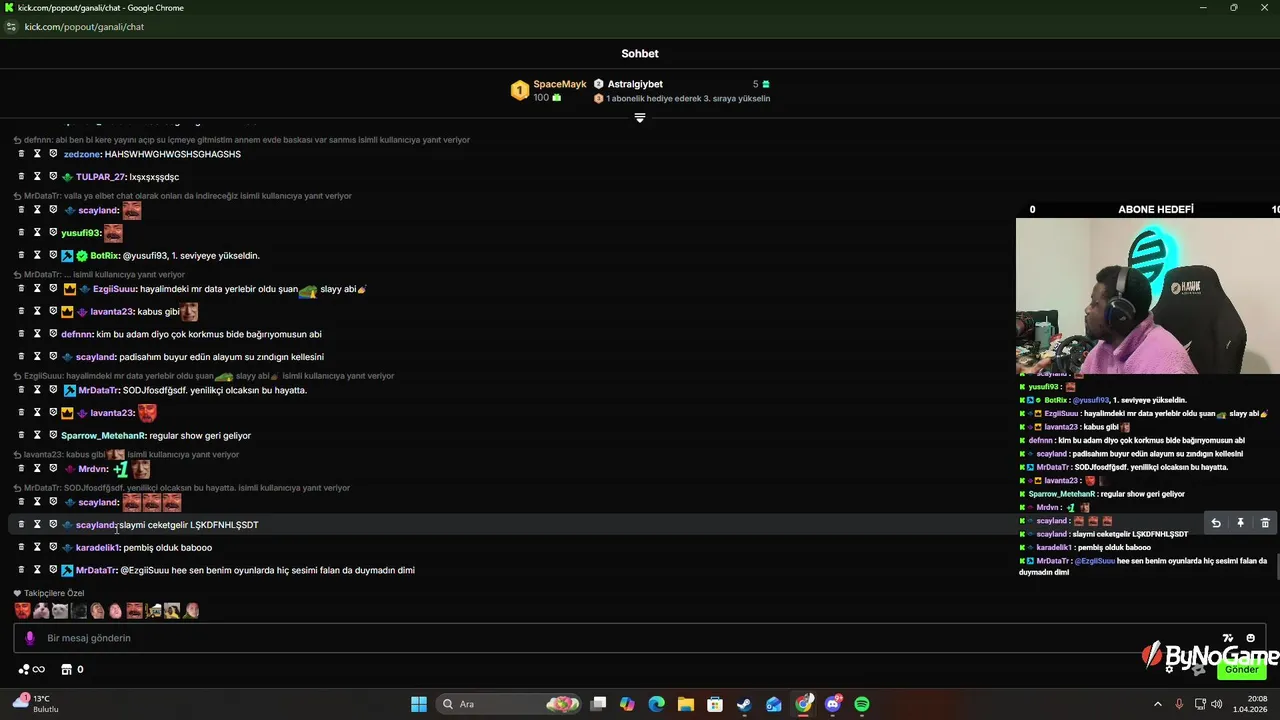
Task: Open zedzone's user profile
Action: (82, 154)
